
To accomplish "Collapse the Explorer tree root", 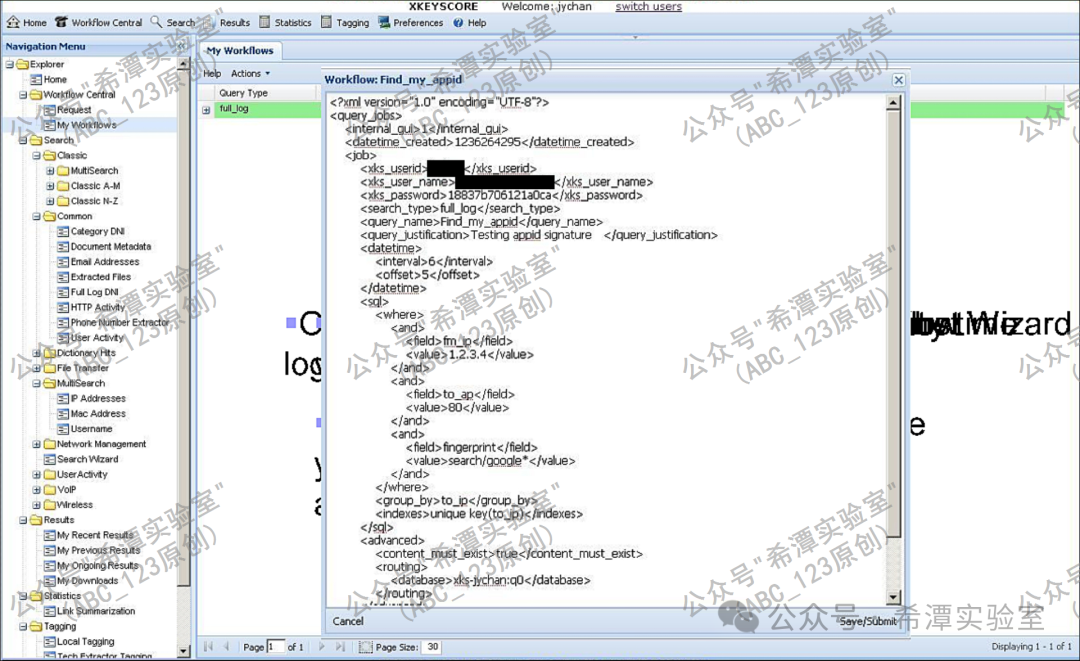I will coord(10,64).
